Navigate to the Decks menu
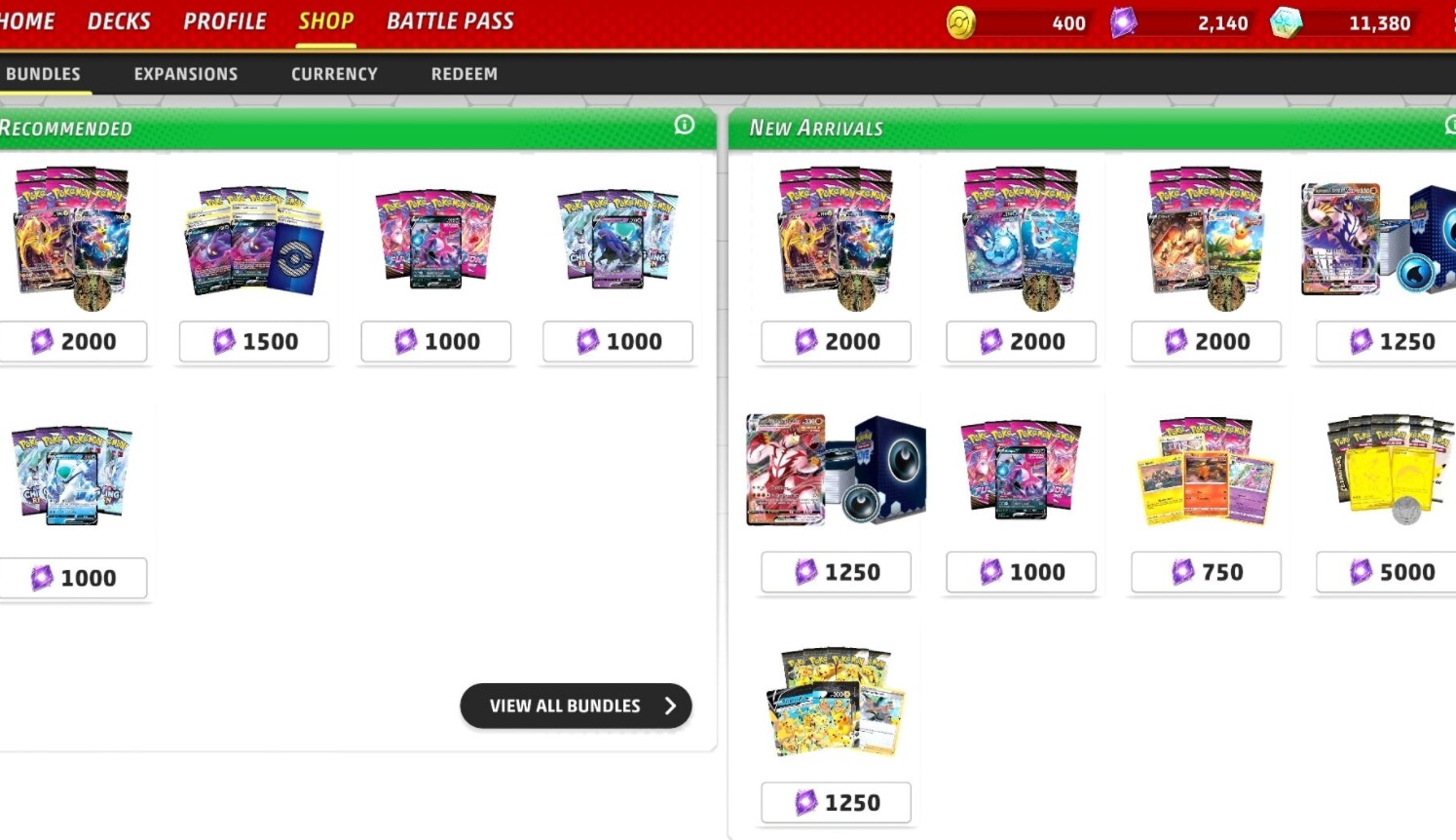The width and height of the screenshot is (1456, 840). [x=119, y=21]
